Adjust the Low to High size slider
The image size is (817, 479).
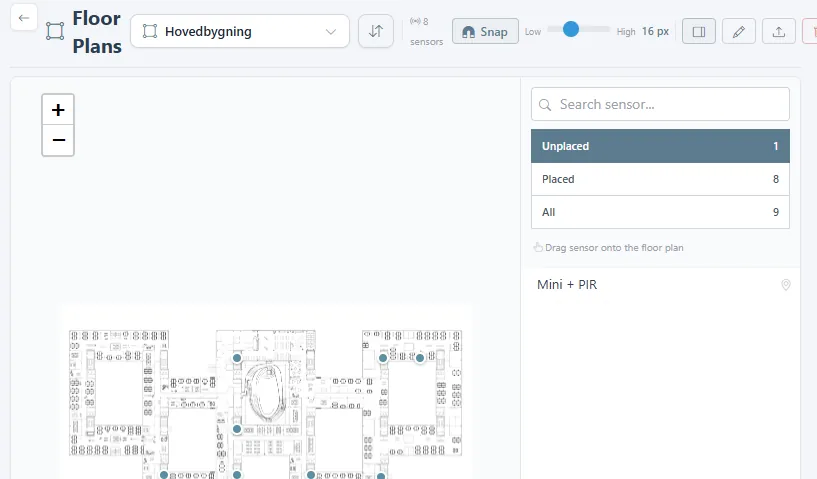578,29
